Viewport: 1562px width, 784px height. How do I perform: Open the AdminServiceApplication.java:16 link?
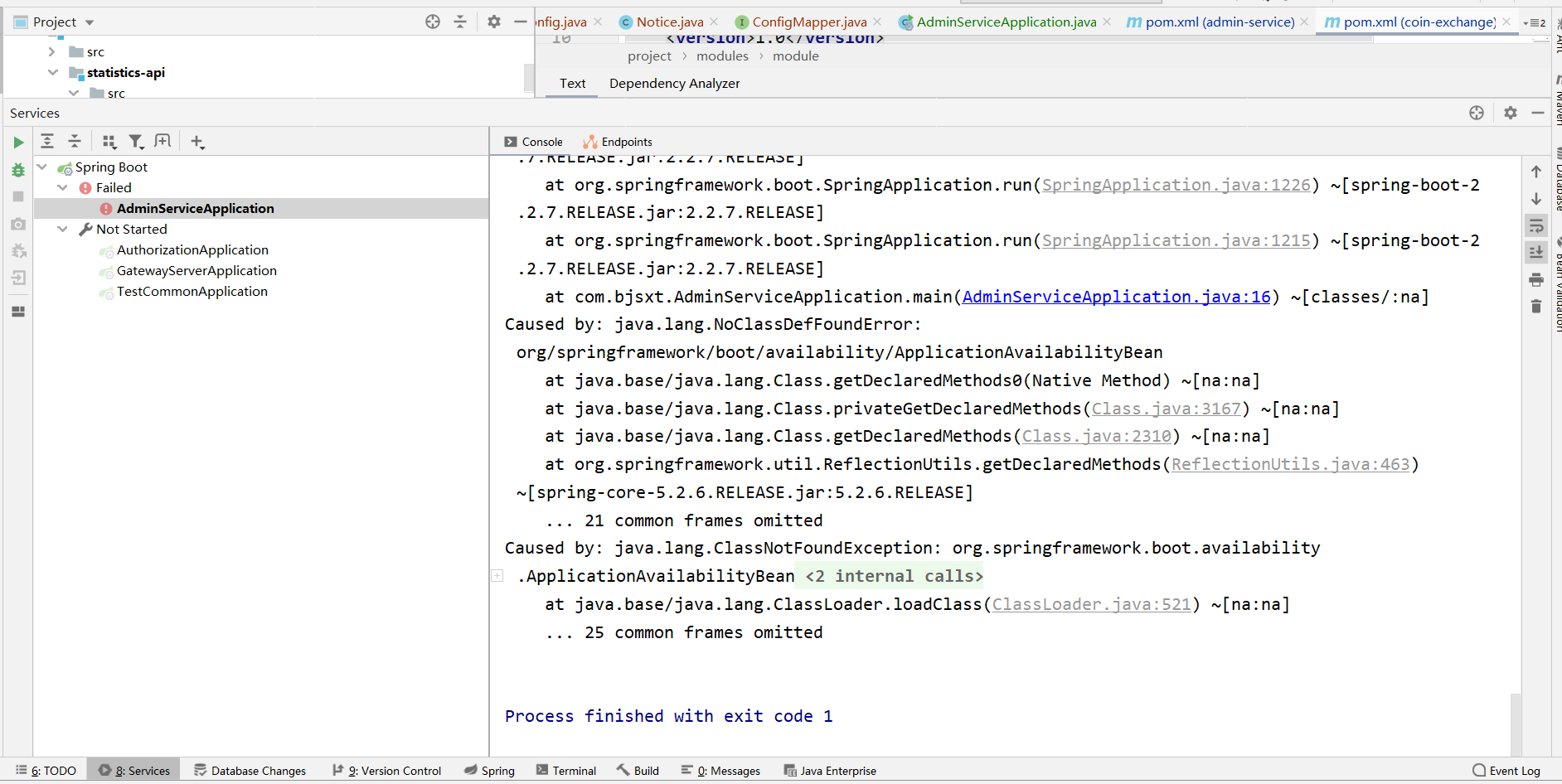point(1116,297)
